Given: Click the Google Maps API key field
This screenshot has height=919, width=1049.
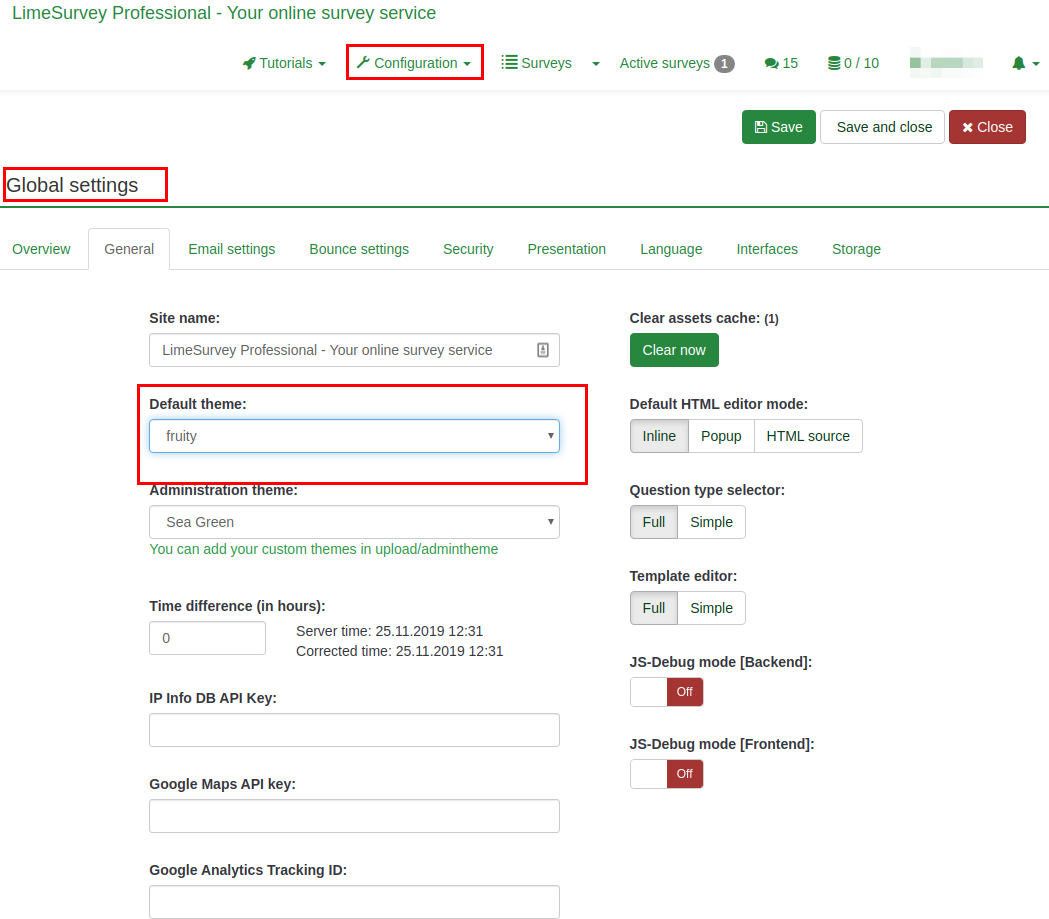Looking at the screenshot, I should [354, 816].
